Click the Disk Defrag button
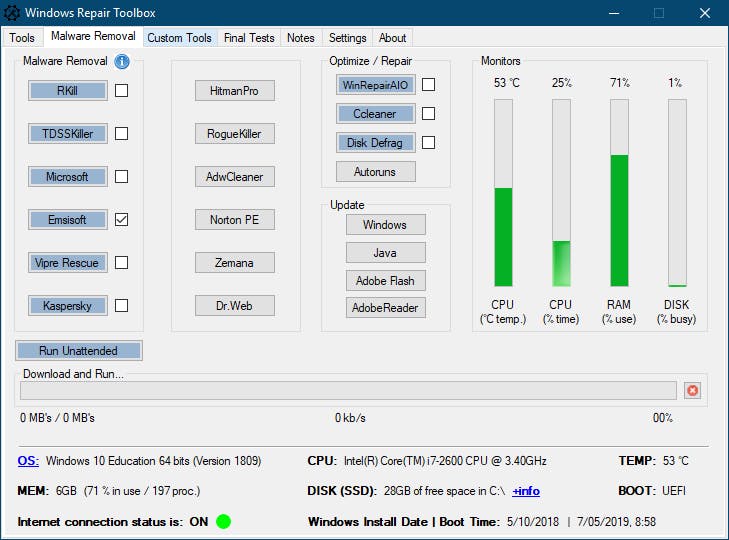 [x=376, y=142]
